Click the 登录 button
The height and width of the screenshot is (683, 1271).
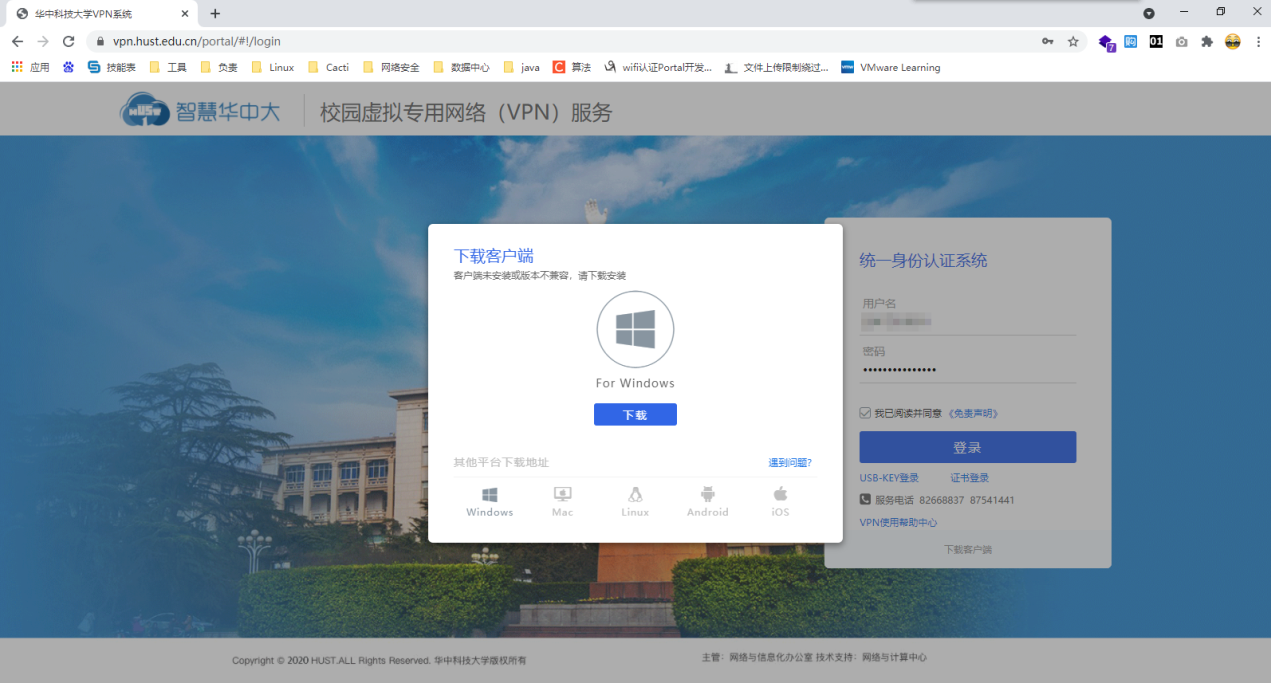pyautogui.click(x=967, y=447)
